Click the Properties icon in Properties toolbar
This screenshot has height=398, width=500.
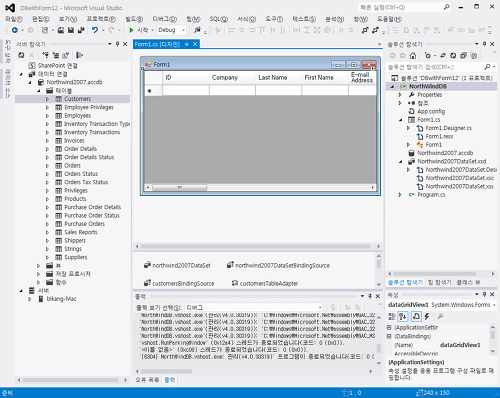(416, 316)
